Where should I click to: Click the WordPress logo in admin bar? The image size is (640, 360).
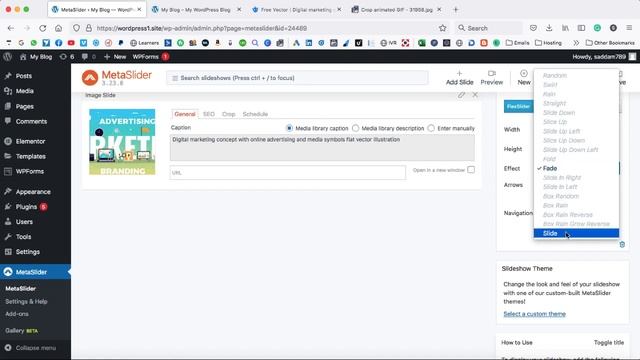(7, 57)
